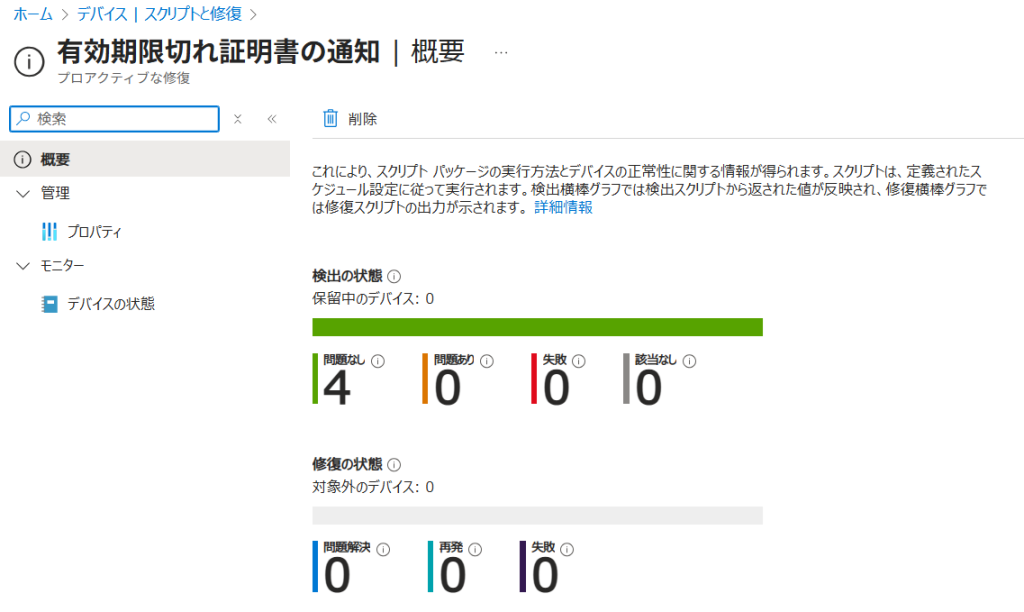Collapse the モニター section

24,266
